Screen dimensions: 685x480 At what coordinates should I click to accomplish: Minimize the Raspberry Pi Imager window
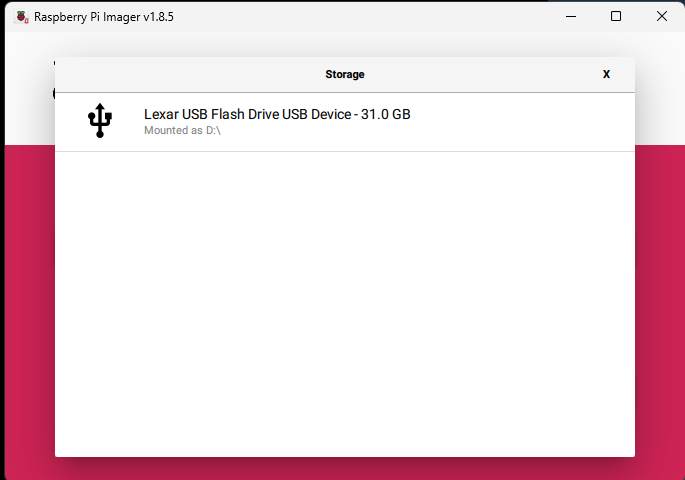(x=571, y=17)
